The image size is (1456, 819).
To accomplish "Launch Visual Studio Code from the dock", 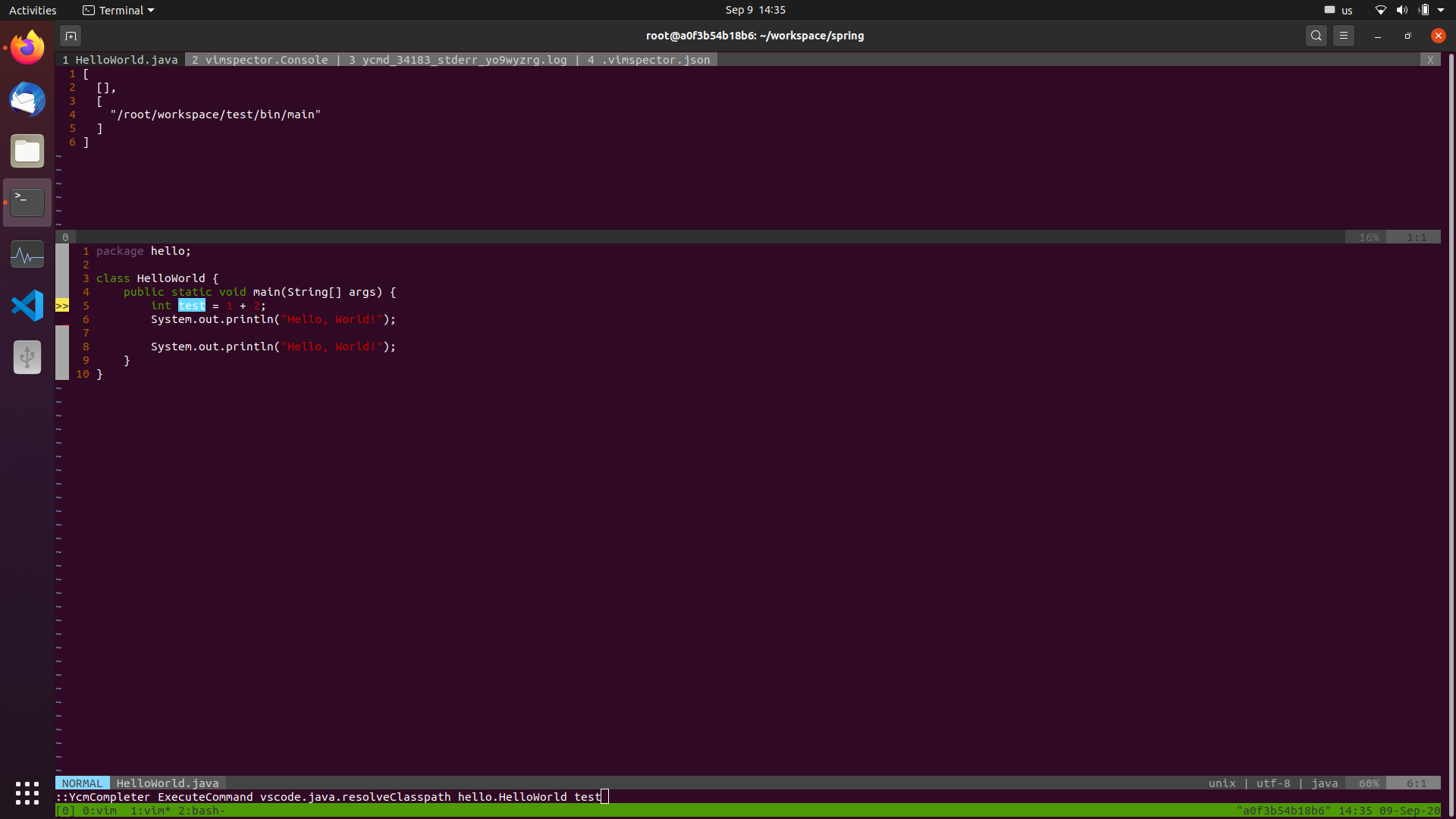I will click(27, 305).
